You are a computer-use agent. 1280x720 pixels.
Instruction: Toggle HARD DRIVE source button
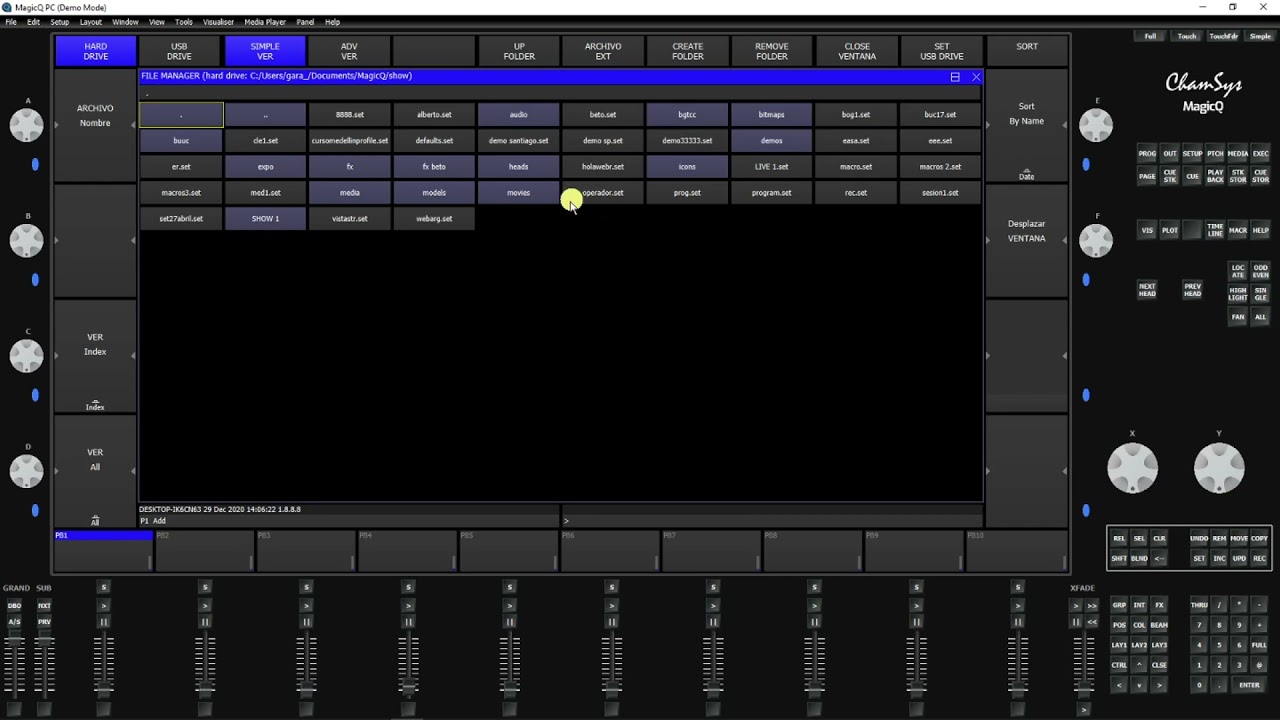[x=96, y=51]
